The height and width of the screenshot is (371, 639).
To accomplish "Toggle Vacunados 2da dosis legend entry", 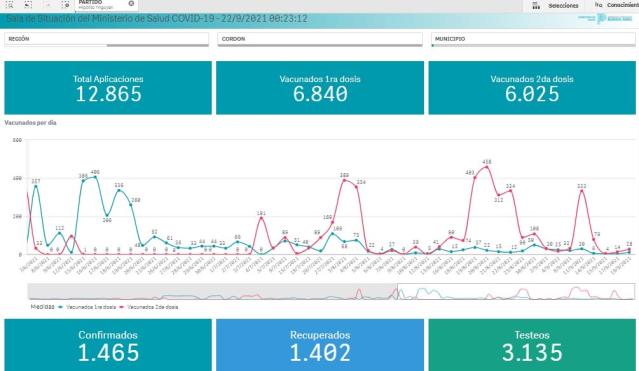I will click(149, 307).
